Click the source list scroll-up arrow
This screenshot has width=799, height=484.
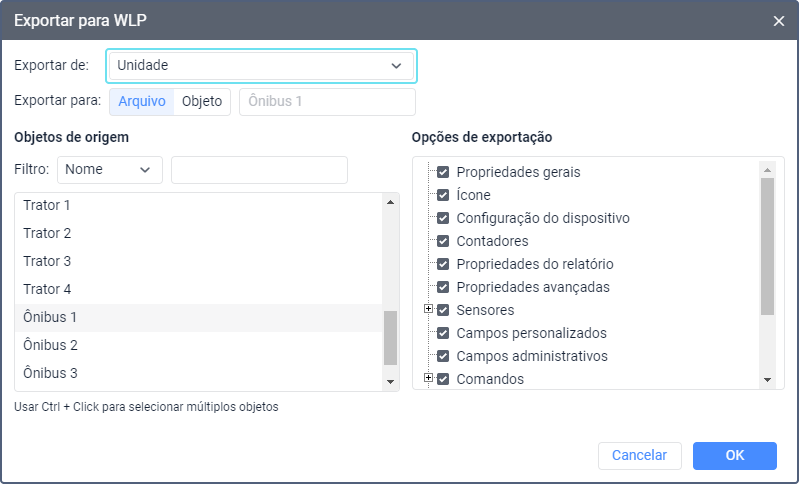tap(390, 202)
